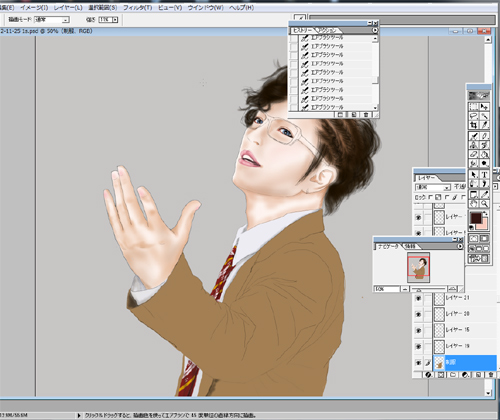
Task: Hide layer レイヤー 20 via eye icon
Action: tap(418, 314)
